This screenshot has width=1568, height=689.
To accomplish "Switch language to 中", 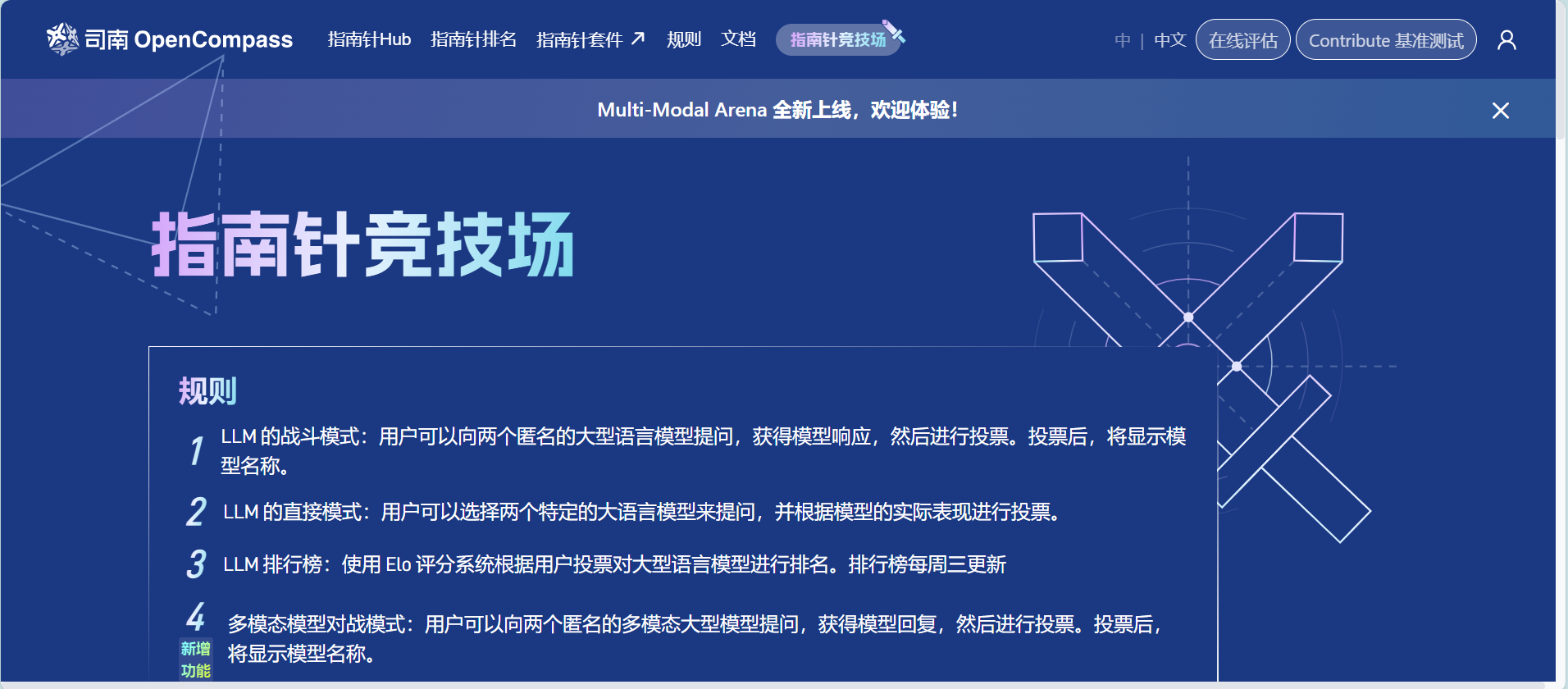I will coord(1123,40).
